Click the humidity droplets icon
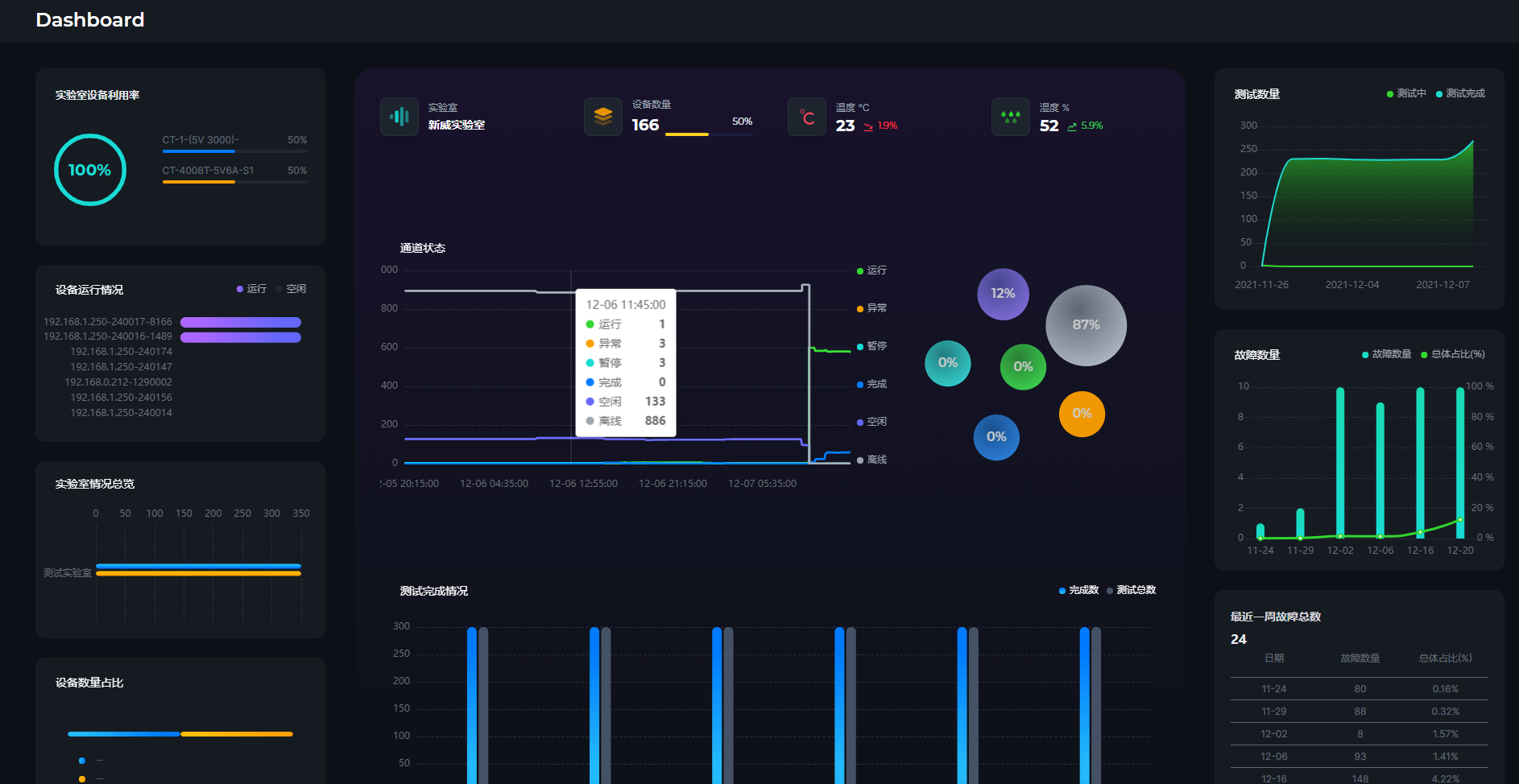This screenshot has width=1519, height=784. tap(1011, 117)
